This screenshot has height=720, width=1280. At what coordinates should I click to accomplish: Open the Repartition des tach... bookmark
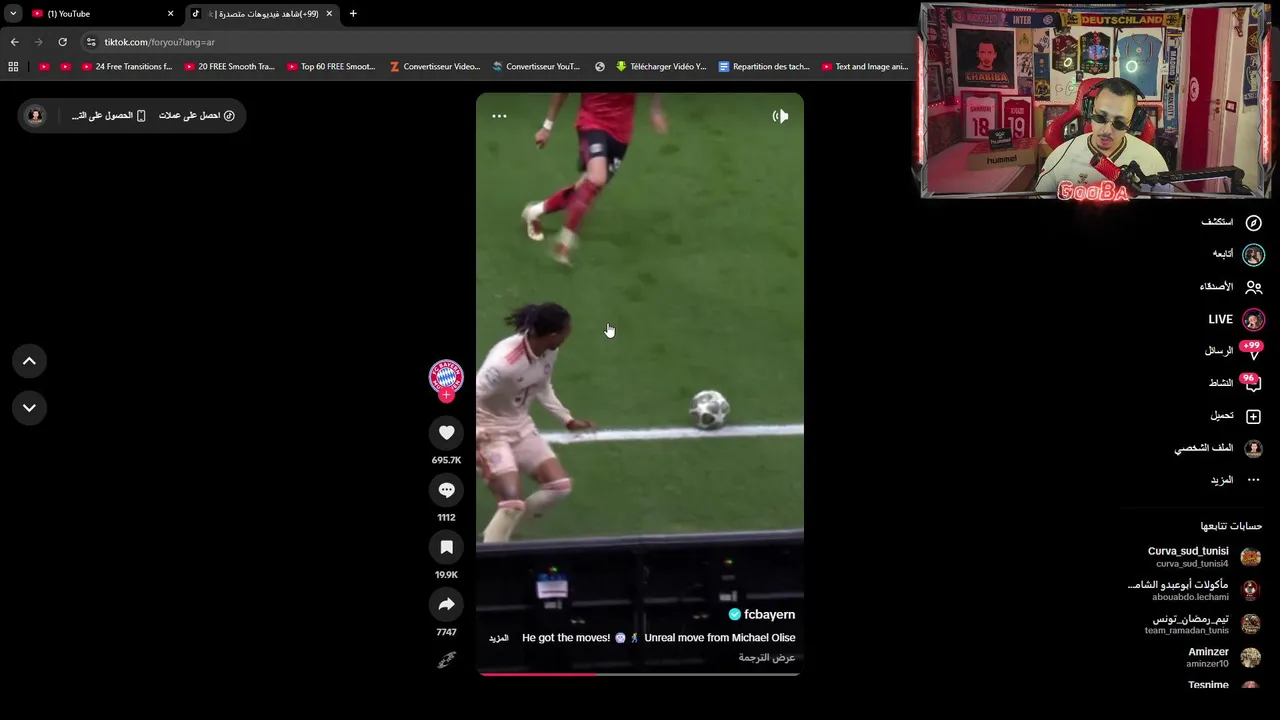coord(764,67)
